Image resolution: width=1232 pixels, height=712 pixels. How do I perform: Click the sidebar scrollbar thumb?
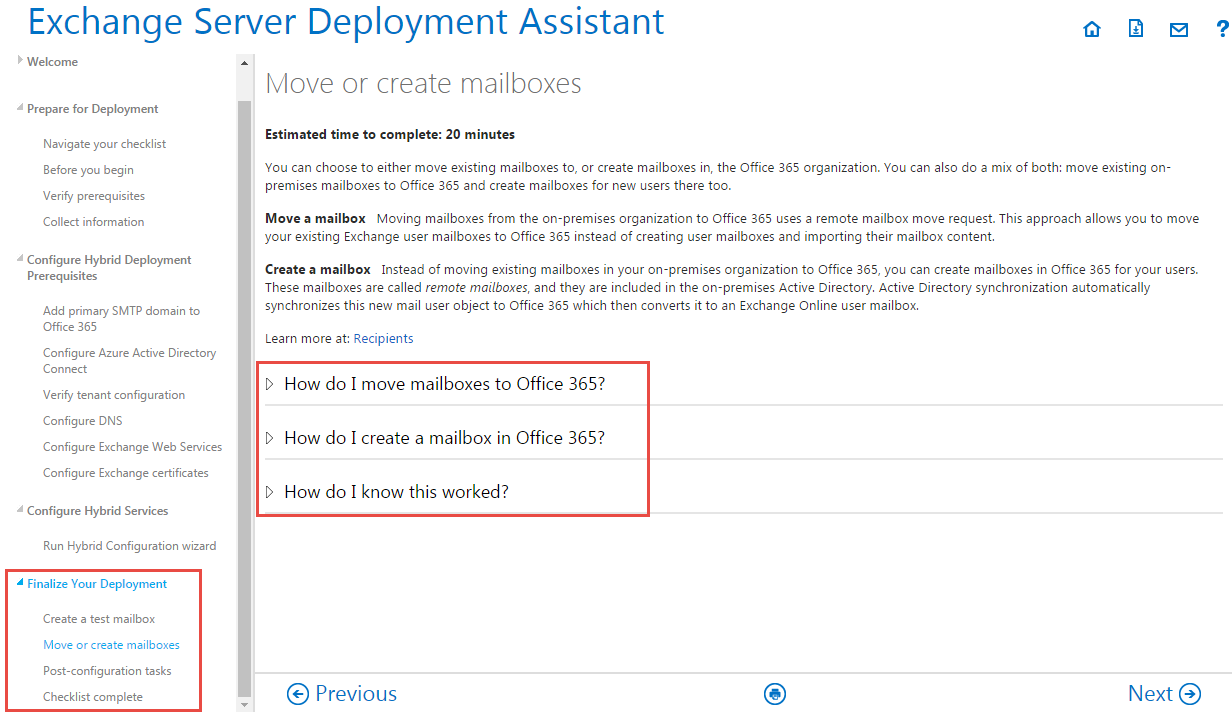[x=244, y=398]
